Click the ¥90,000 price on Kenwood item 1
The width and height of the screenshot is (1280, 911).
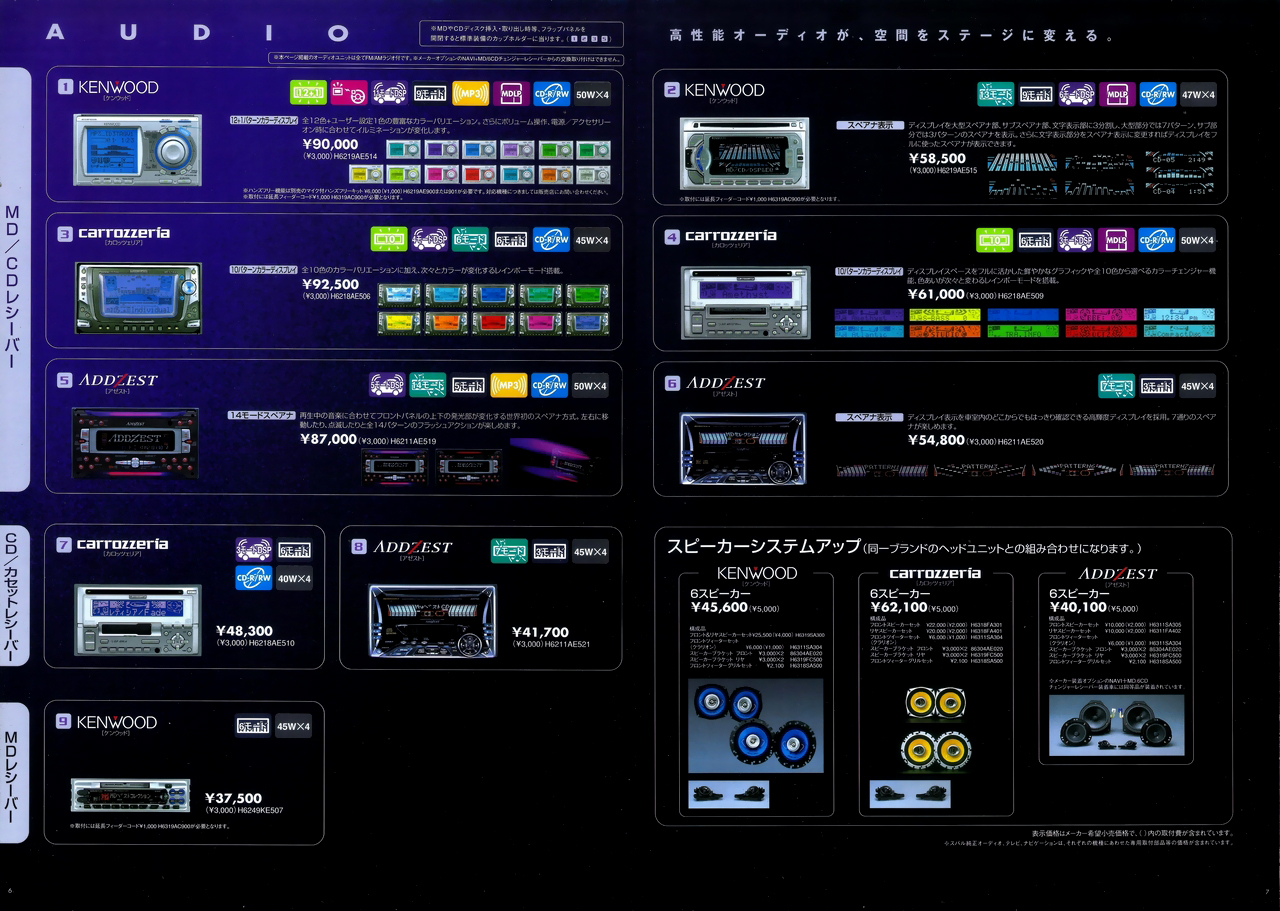[x=330, y=144]
